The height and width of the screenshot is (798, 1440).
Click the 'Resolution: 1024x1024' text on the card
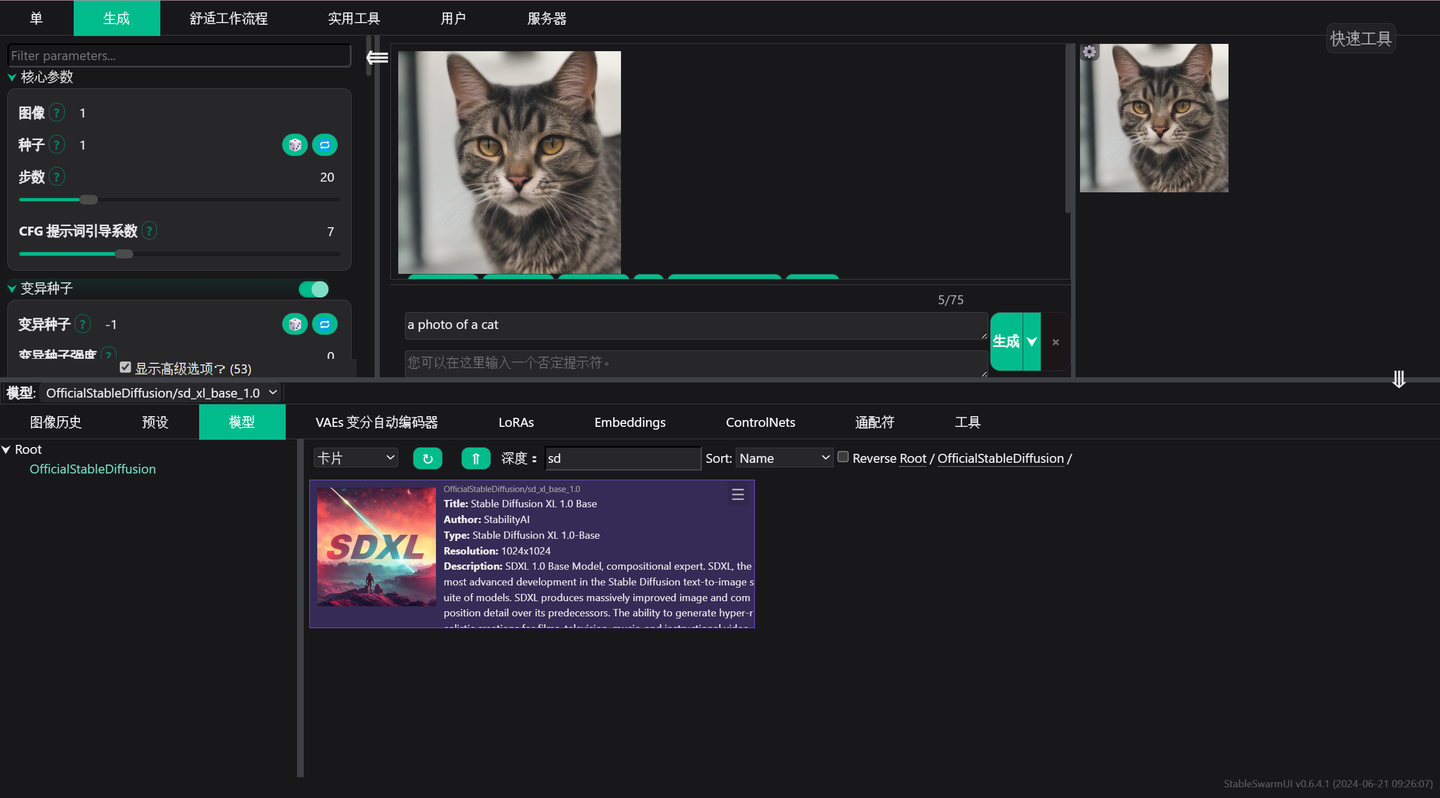497,551
